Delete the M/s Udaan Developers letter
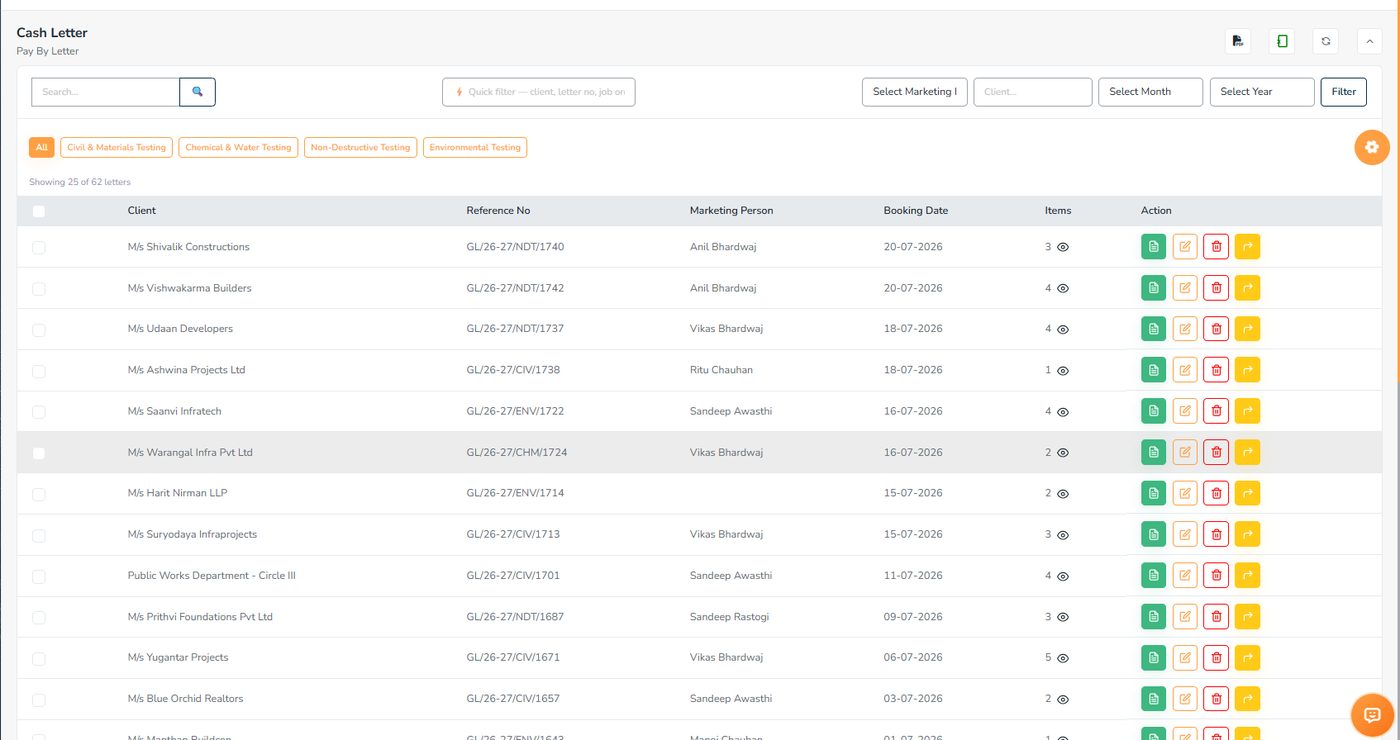 point(1216,329)
